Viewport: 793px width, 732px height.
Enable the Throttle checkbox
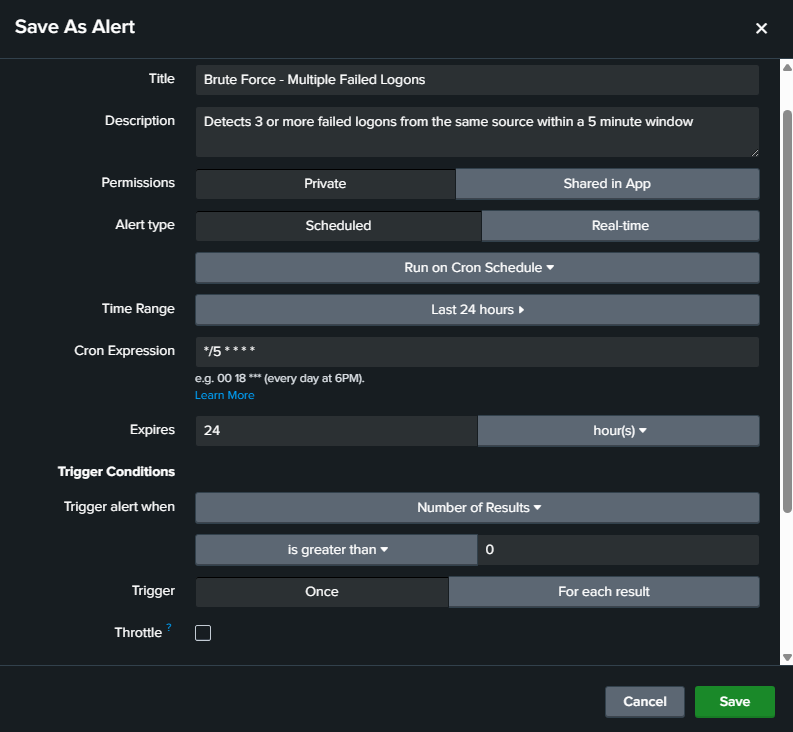point(203,633)
